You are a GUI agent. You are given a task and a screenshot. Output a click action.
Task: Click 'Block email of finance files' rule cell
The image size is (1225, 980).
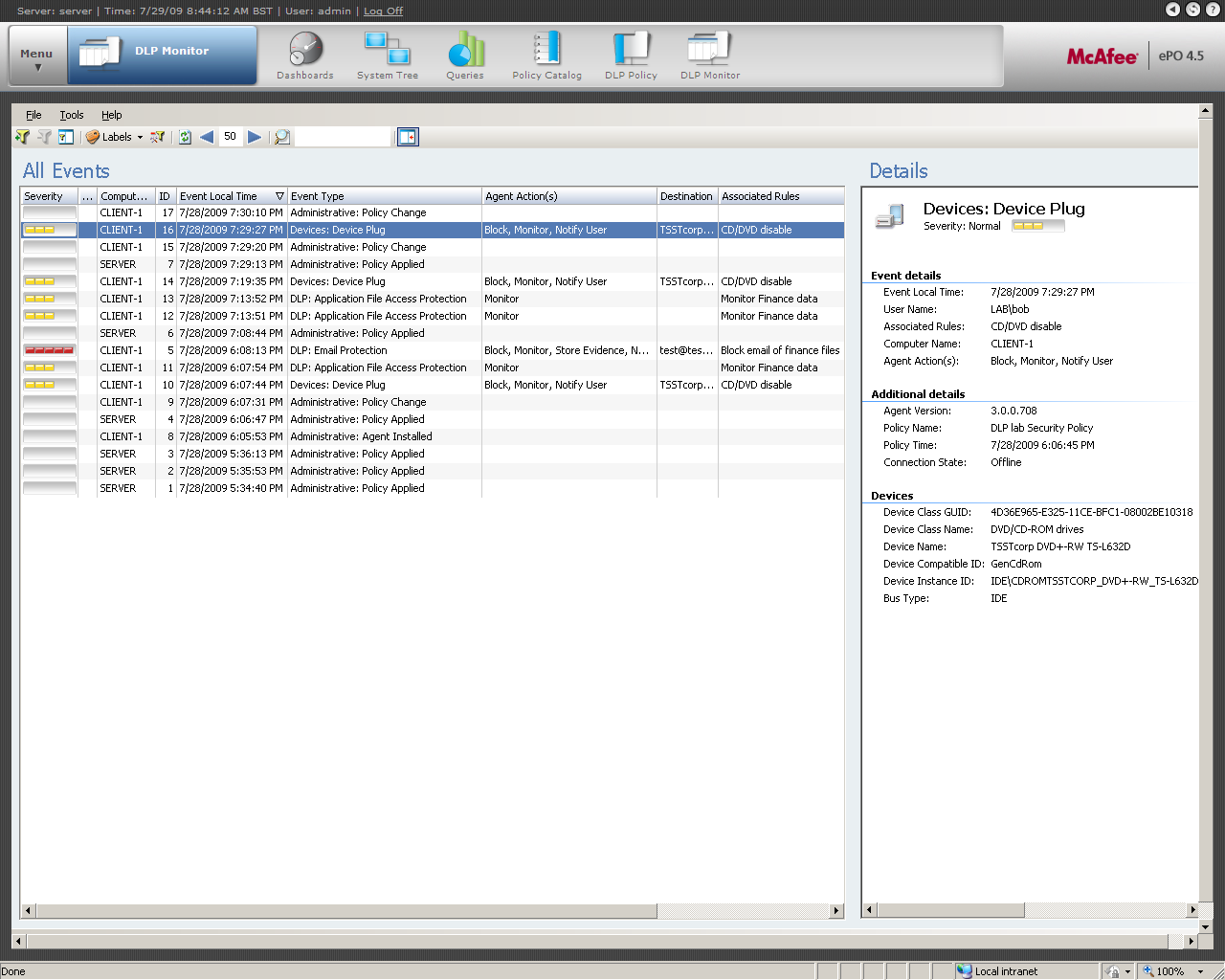[780, 350]
